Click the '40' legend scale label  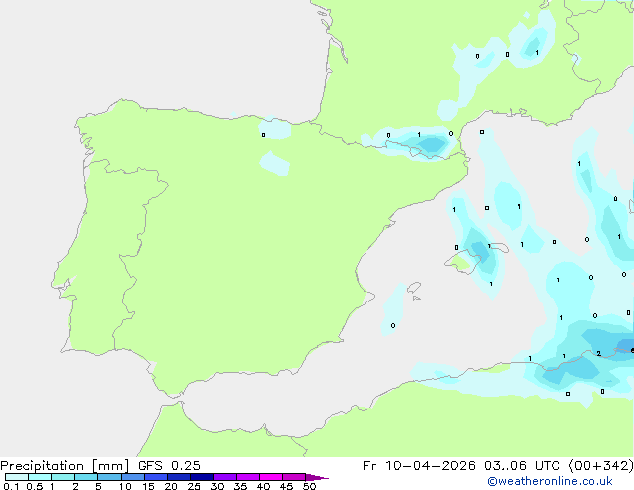(x=263, y=486)
